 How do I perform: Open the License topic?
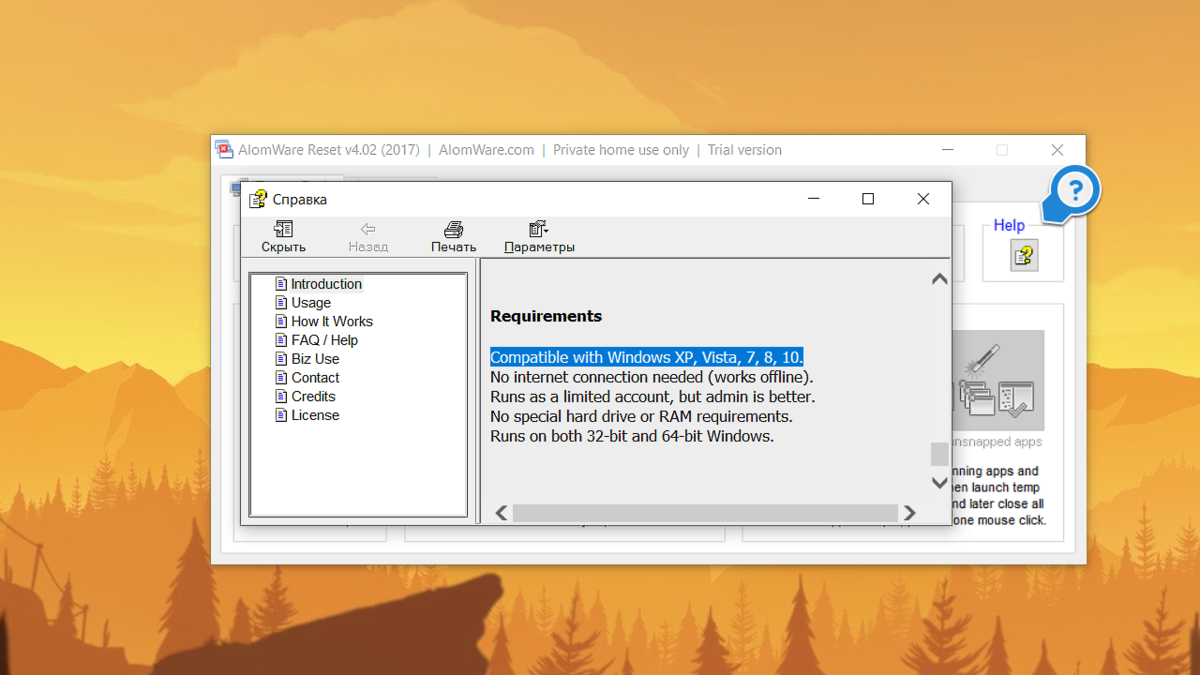click(x=315, y=415)
